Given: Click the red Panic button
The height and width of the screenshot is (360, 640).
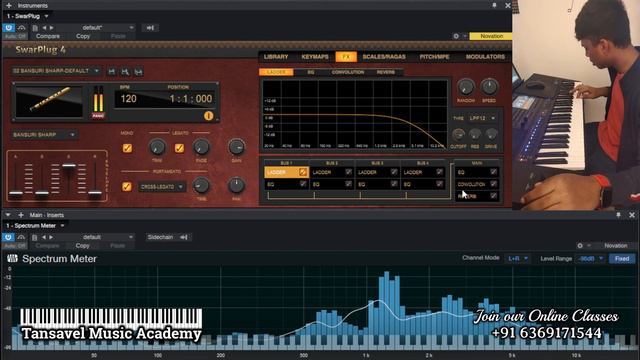Looking at the screenshot, I should pos(98,116).
